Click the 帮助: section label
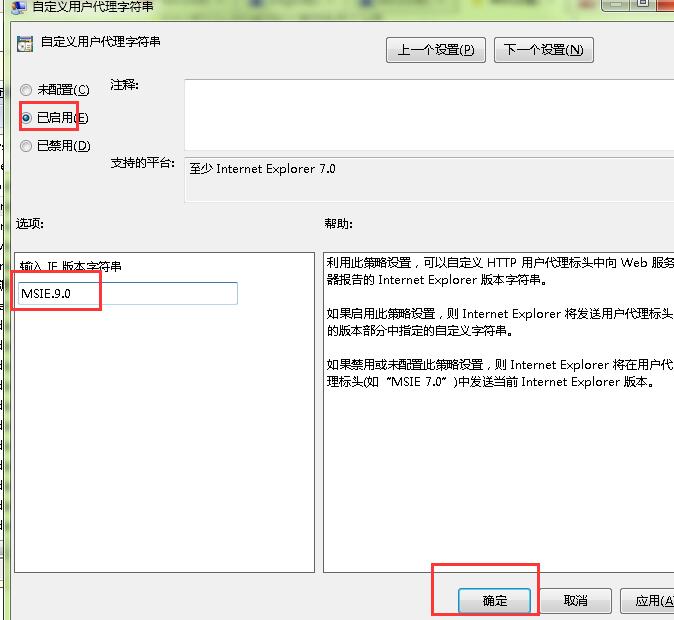 pyautogui.click(x=338, y=224)
